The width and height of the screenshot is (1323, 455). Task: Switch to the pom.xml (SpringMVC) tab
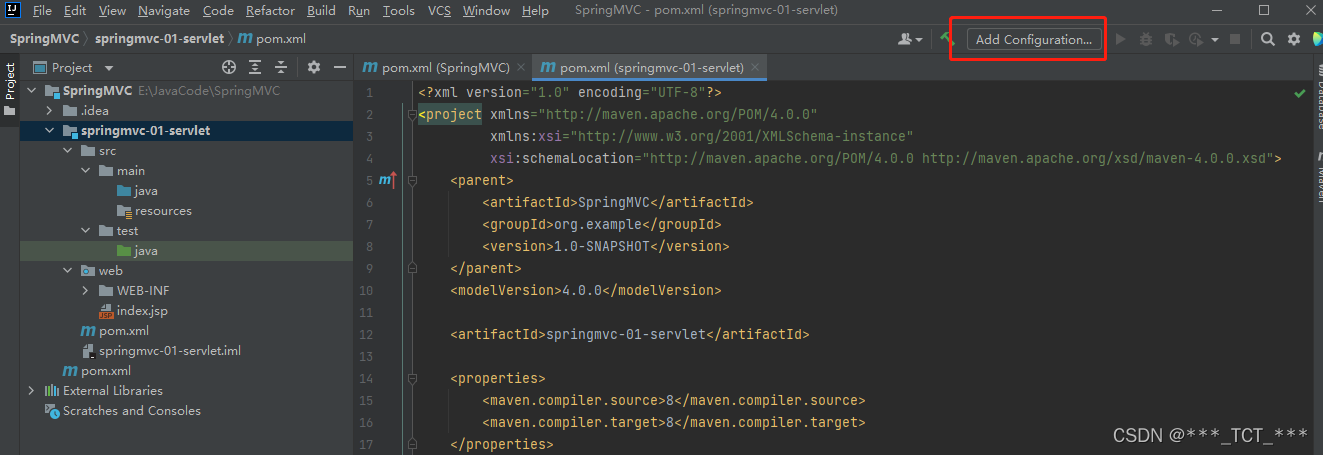[x=443, y=68]
